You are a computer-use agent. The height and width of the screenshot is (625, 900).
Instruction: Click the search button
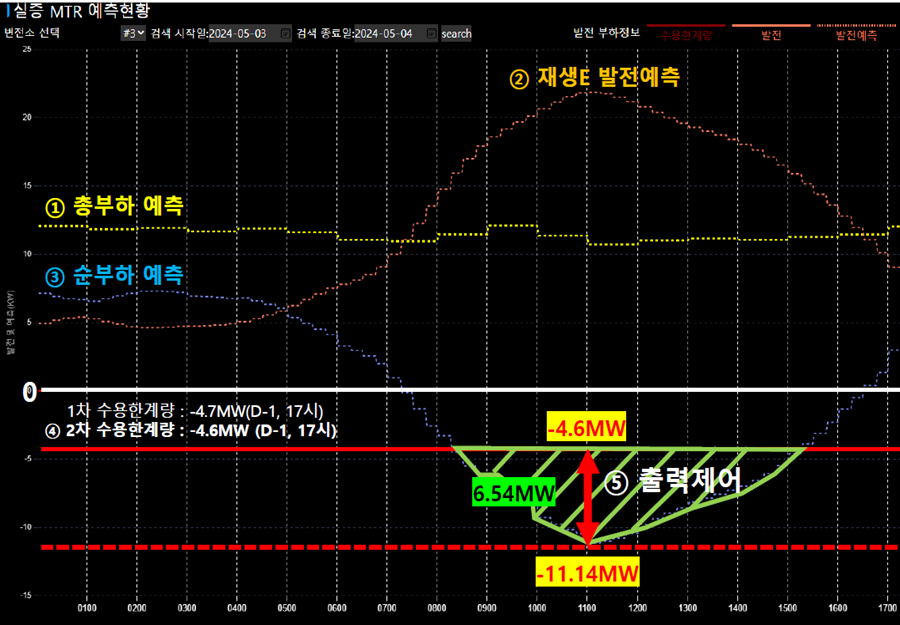(457, 33)
